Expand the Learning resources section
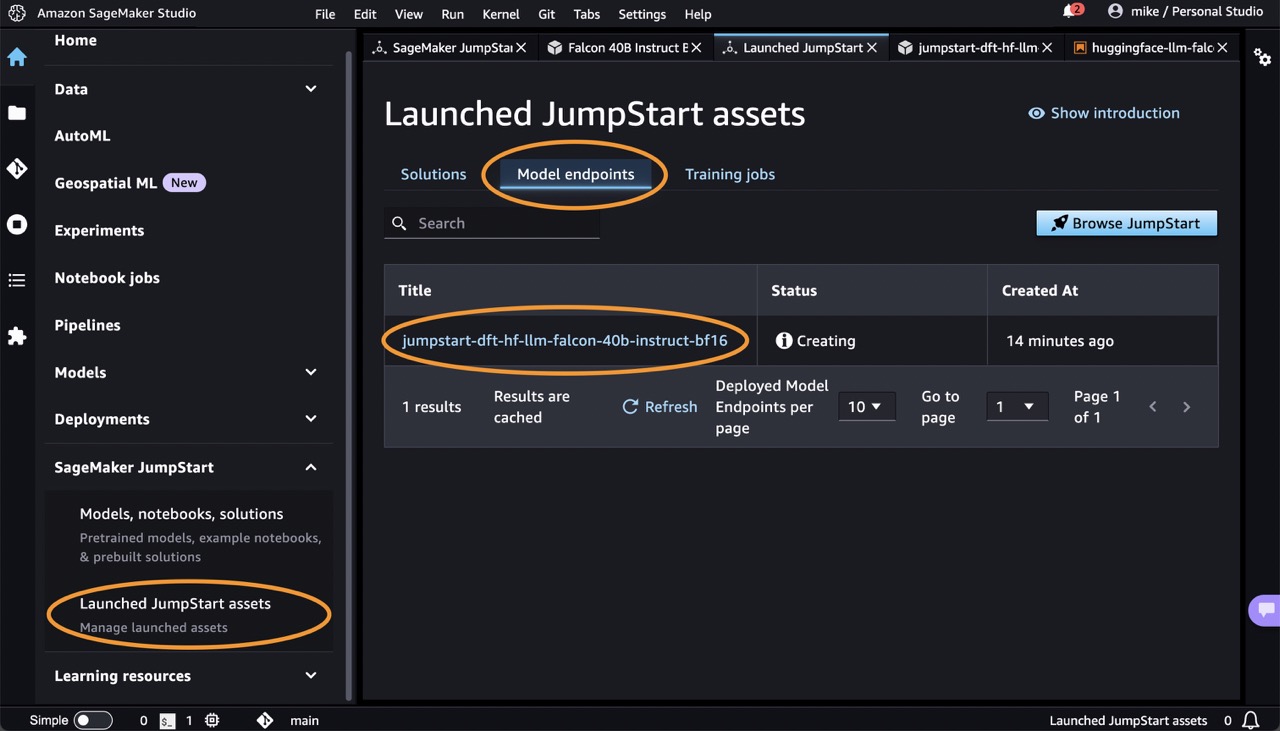Image resolution: width=1280 pixels, height=731 pixels. tap(311, 676)
